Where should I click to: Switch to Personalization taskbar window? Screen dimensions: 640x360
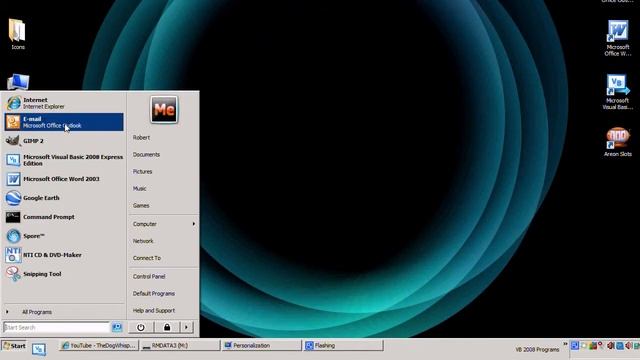coord(262,346)
